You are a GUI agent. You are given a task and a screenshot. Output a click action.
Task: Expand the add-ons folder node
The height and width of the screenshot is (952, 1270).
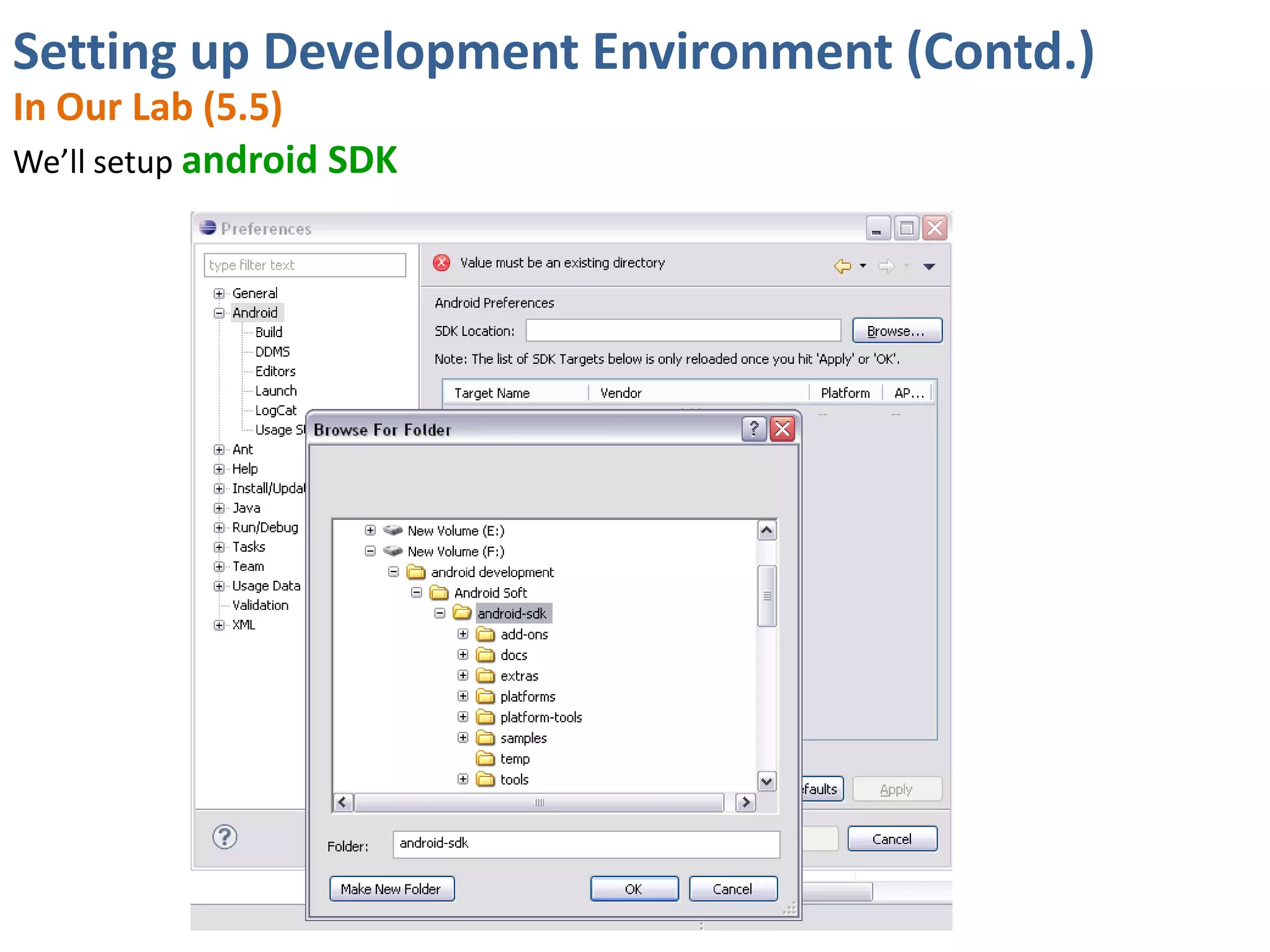[463, 634]
